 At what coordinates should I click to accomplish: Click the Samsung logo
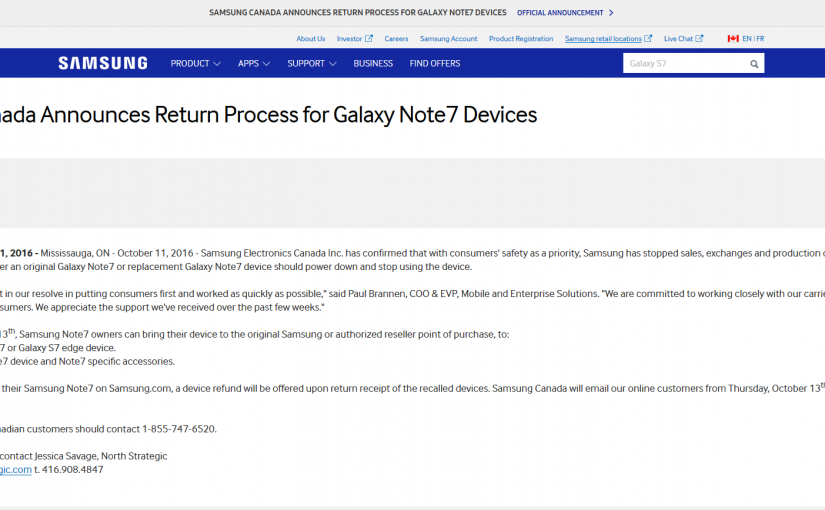tap(102, 63)
